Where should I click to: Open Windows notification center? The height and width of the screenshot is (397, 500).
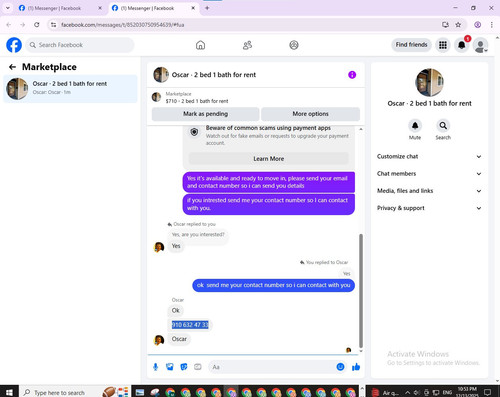488,392
